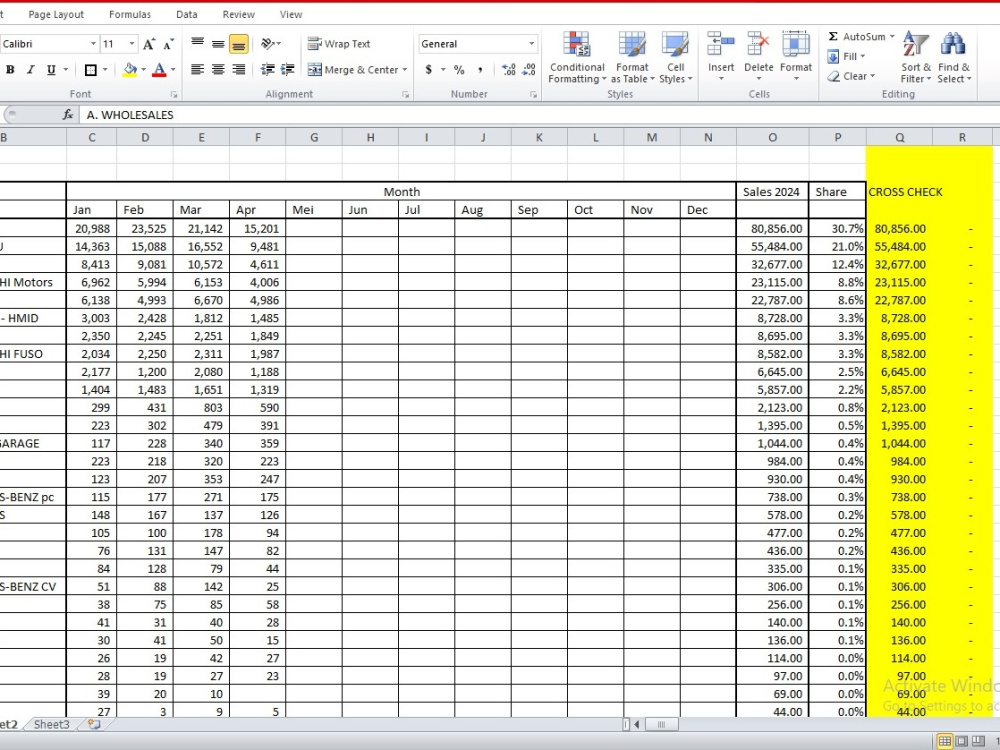Decrease decimal places
This screenshot has width=1000, height=750.
(529, 70)
